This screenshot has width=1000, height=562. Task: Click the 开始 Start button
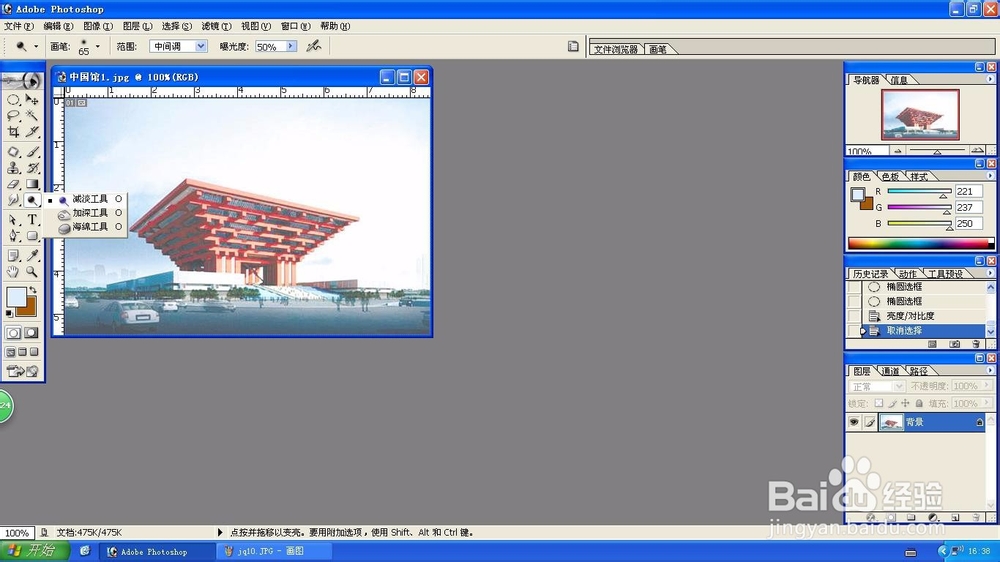point(35,551)
